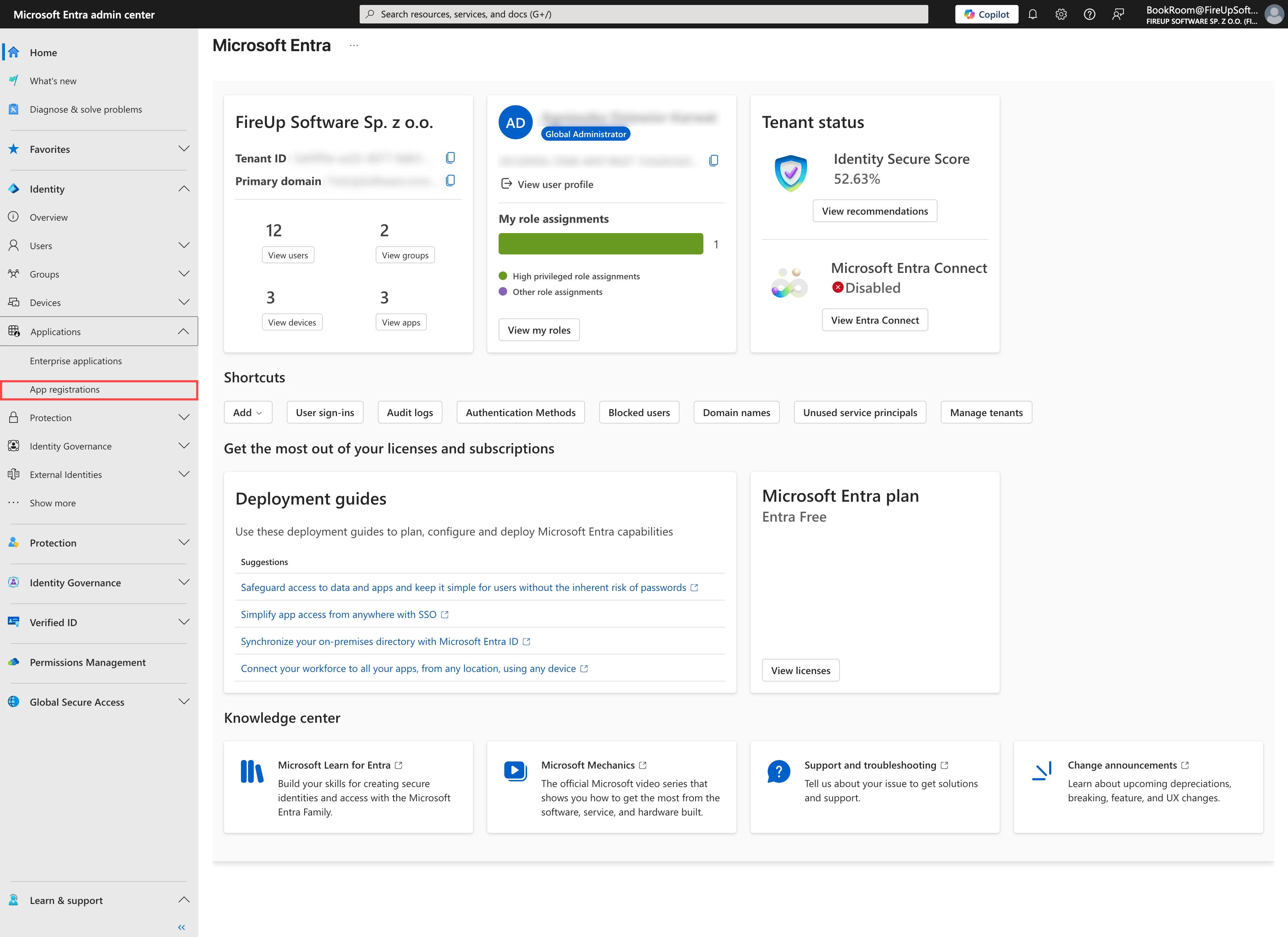
Task: Click the green High privileged legend dot
Action: click(x=503, y=276)
